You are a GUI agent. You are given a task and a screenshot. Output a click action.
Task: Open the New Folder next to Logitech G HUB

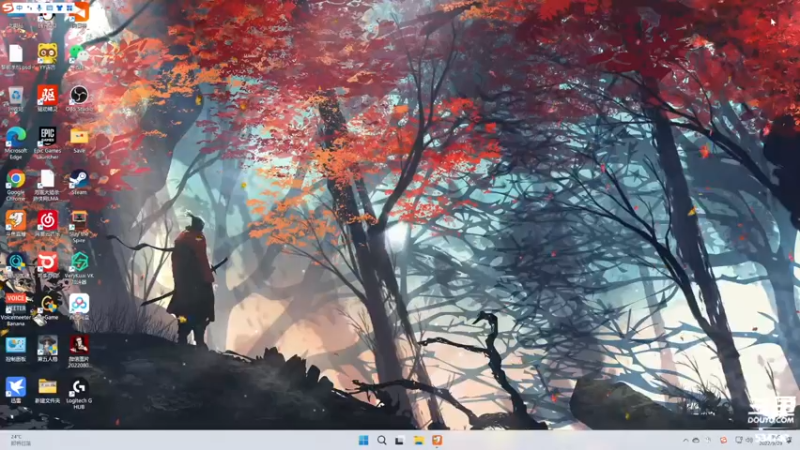[x=47, y=389]
